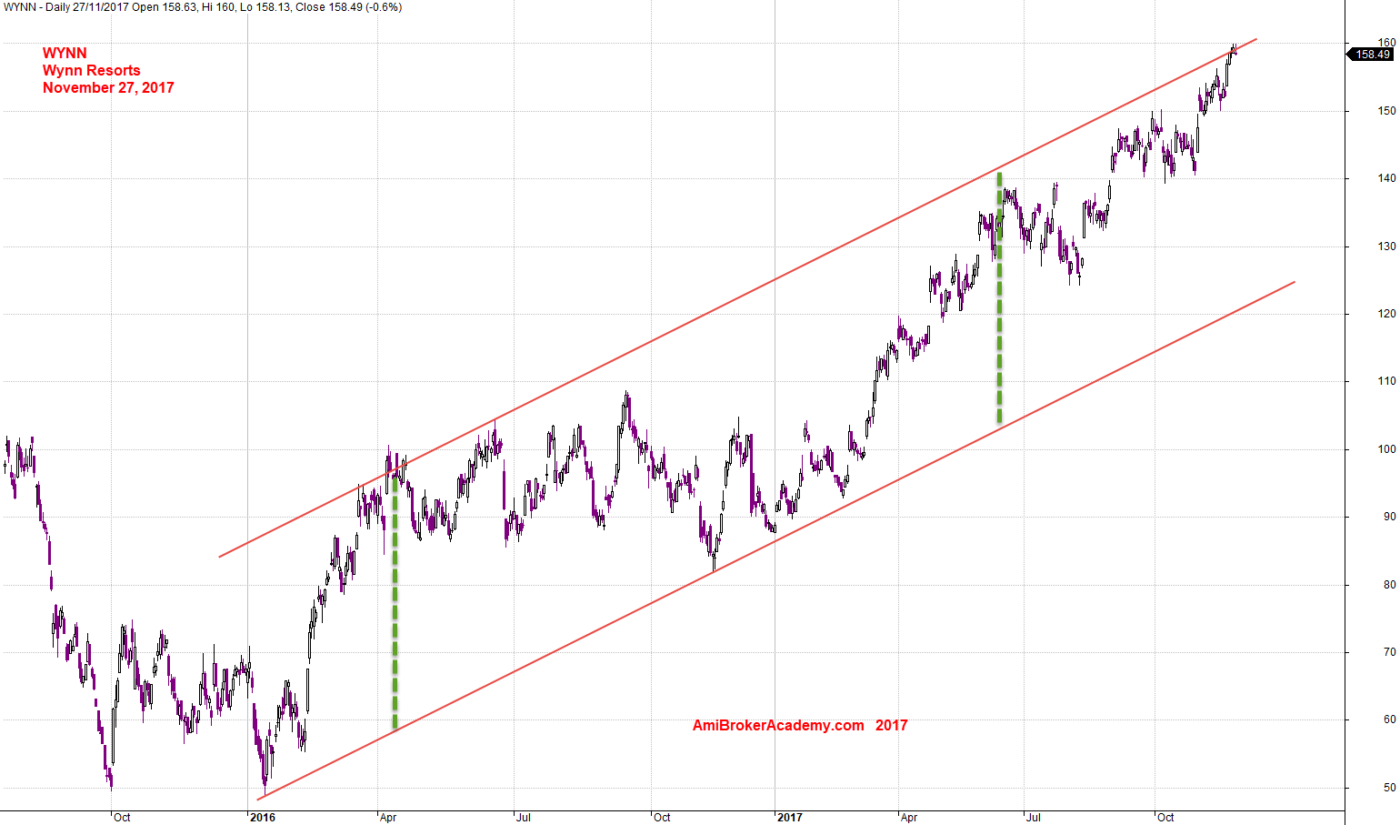This screenshot has height=825, width=1400.
Task: Click the 'Apr' label after 2016
Action: point(389,817)
